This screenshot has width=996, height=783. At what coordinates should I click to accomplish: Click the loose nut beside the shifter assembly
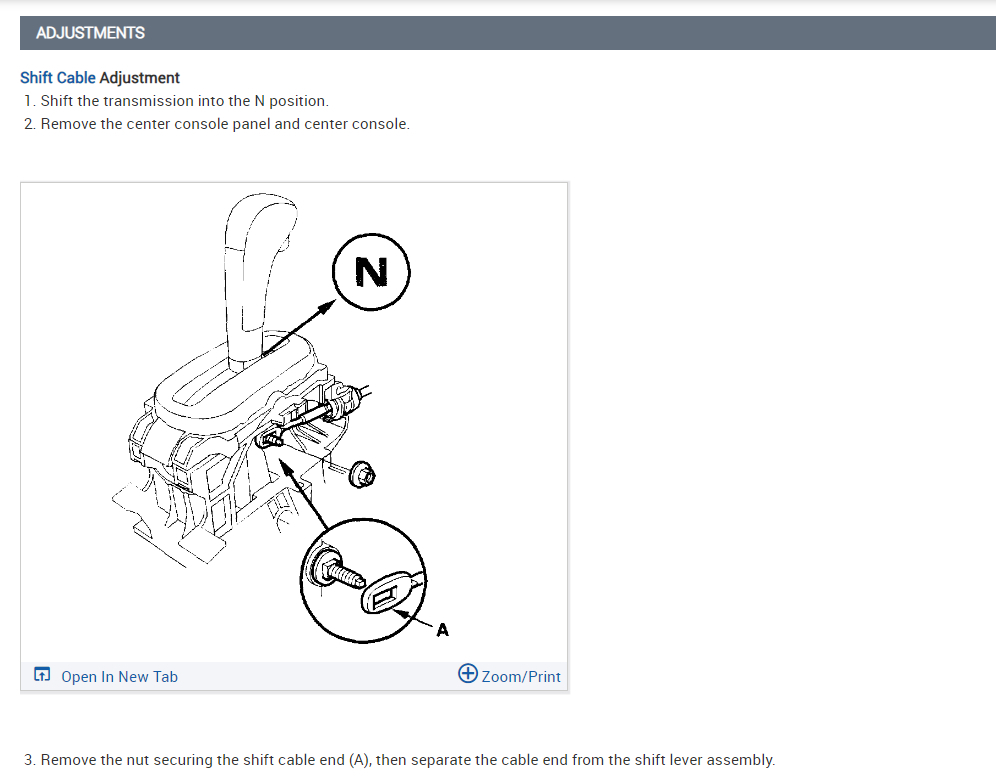[363, 474]
